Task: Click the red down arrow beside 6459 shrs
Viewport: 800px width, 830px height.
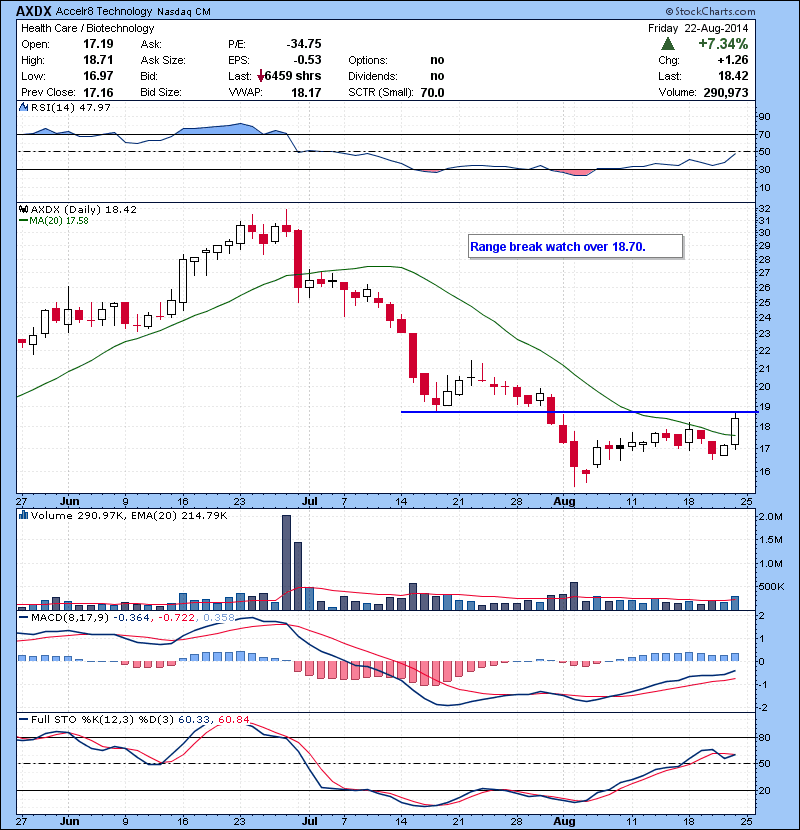Action: [x=260, y=76]
